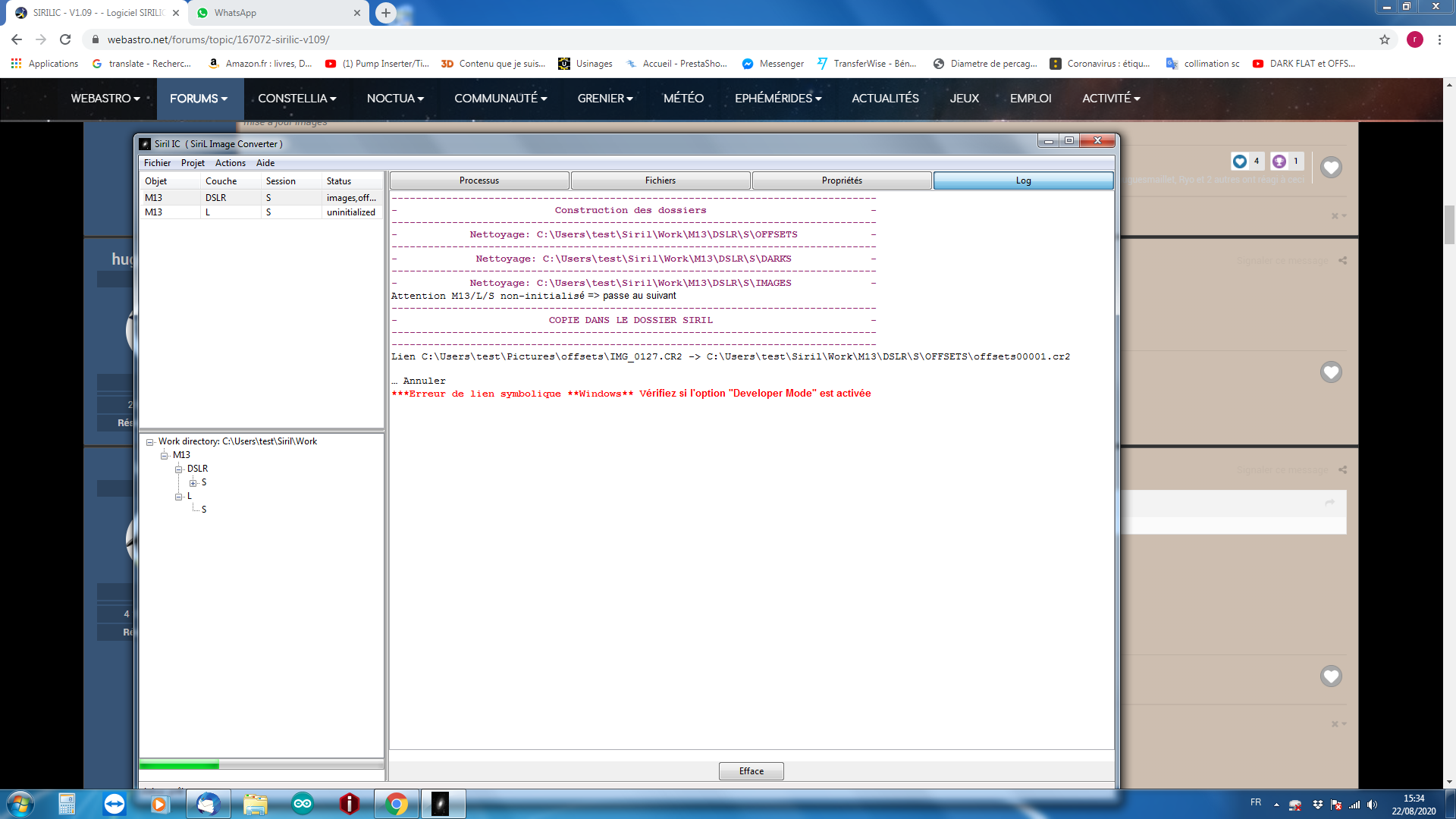Collapse the M13 tree node
This screenshot has width=1456, height=819.
point(165,456)
